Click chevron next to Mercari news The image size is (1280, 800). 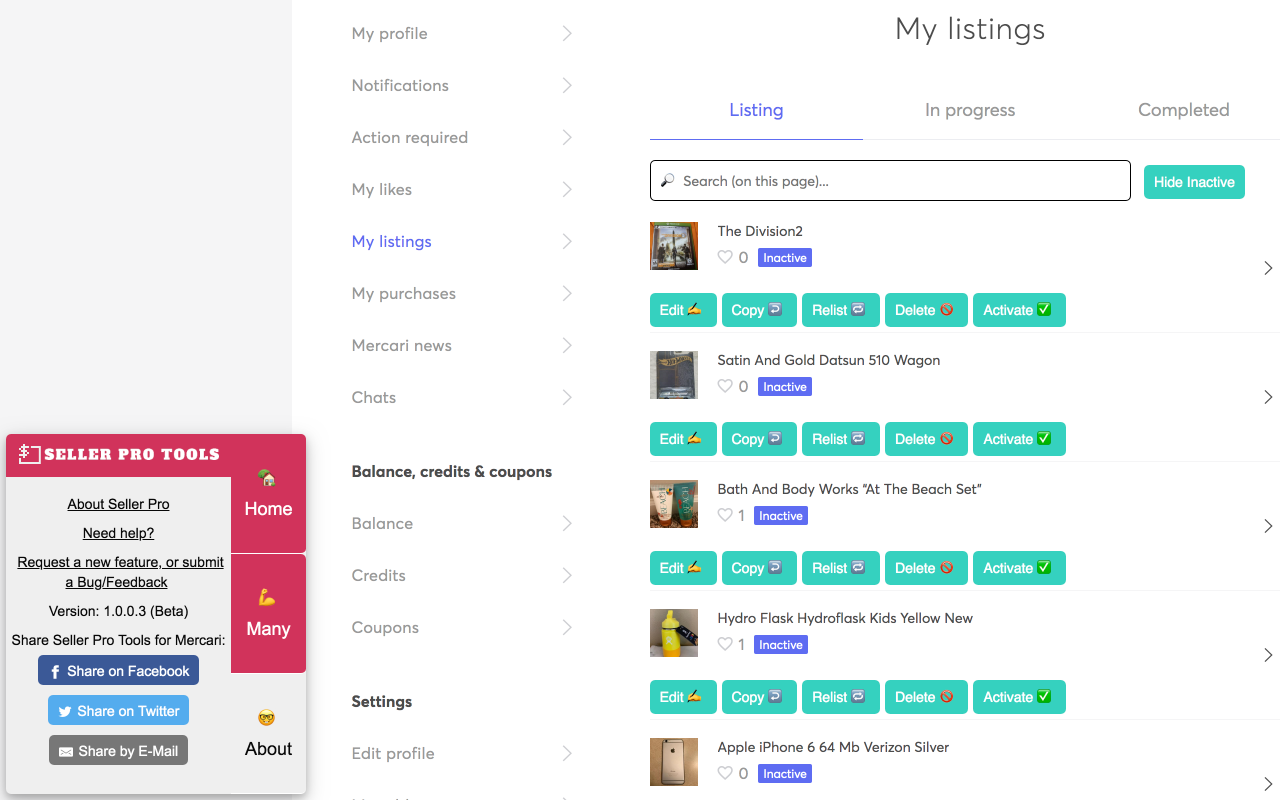point(567,345)
